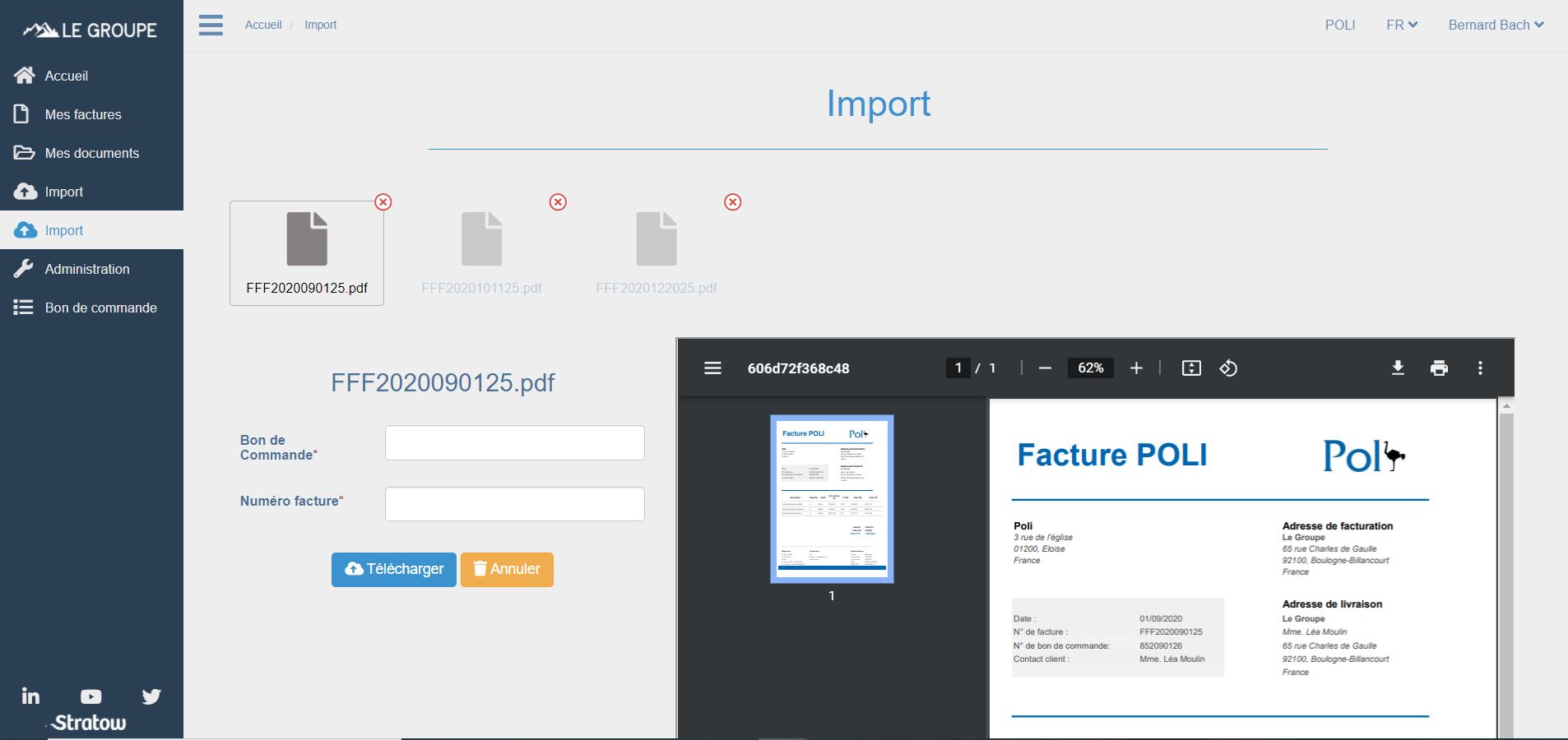Open Administration in the sidebar
The image size is (1568, 740).
coord(91,269)
